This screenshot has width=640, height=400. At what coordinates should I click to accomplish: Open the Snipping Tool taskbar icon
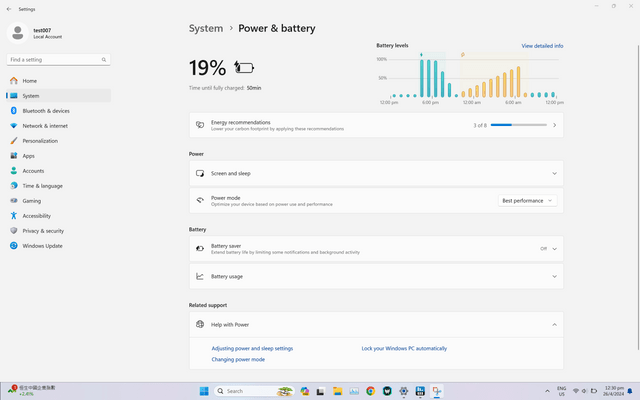click(437, 391)
